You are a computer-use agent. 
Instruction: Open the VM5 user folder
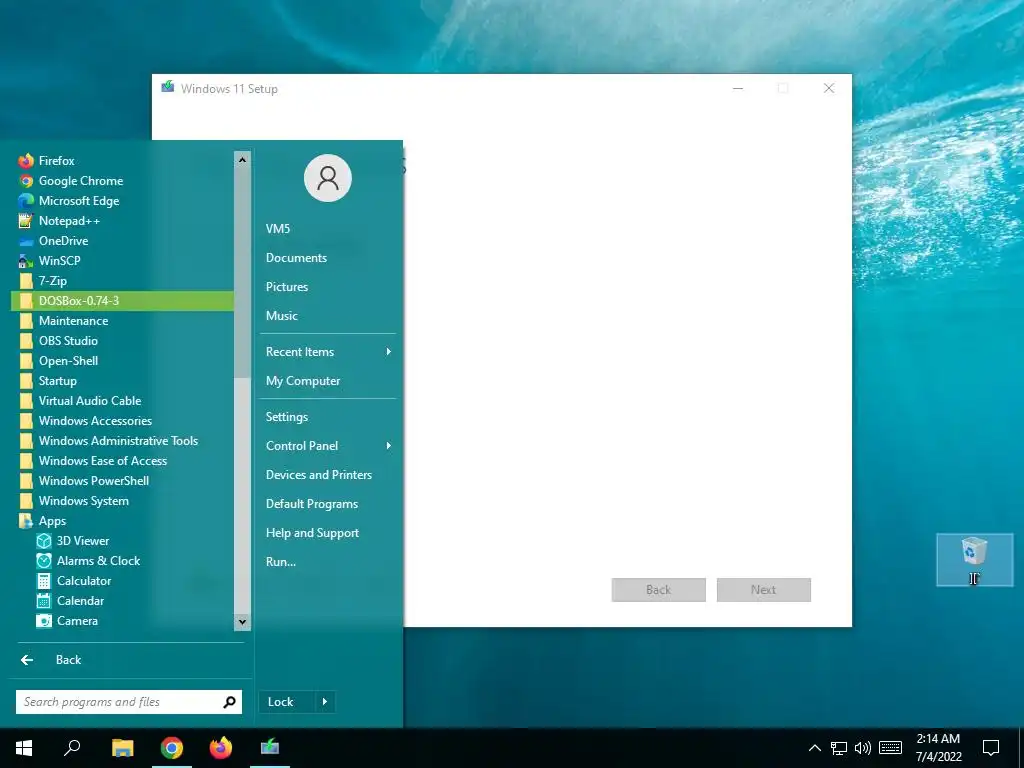click(328, 229)
